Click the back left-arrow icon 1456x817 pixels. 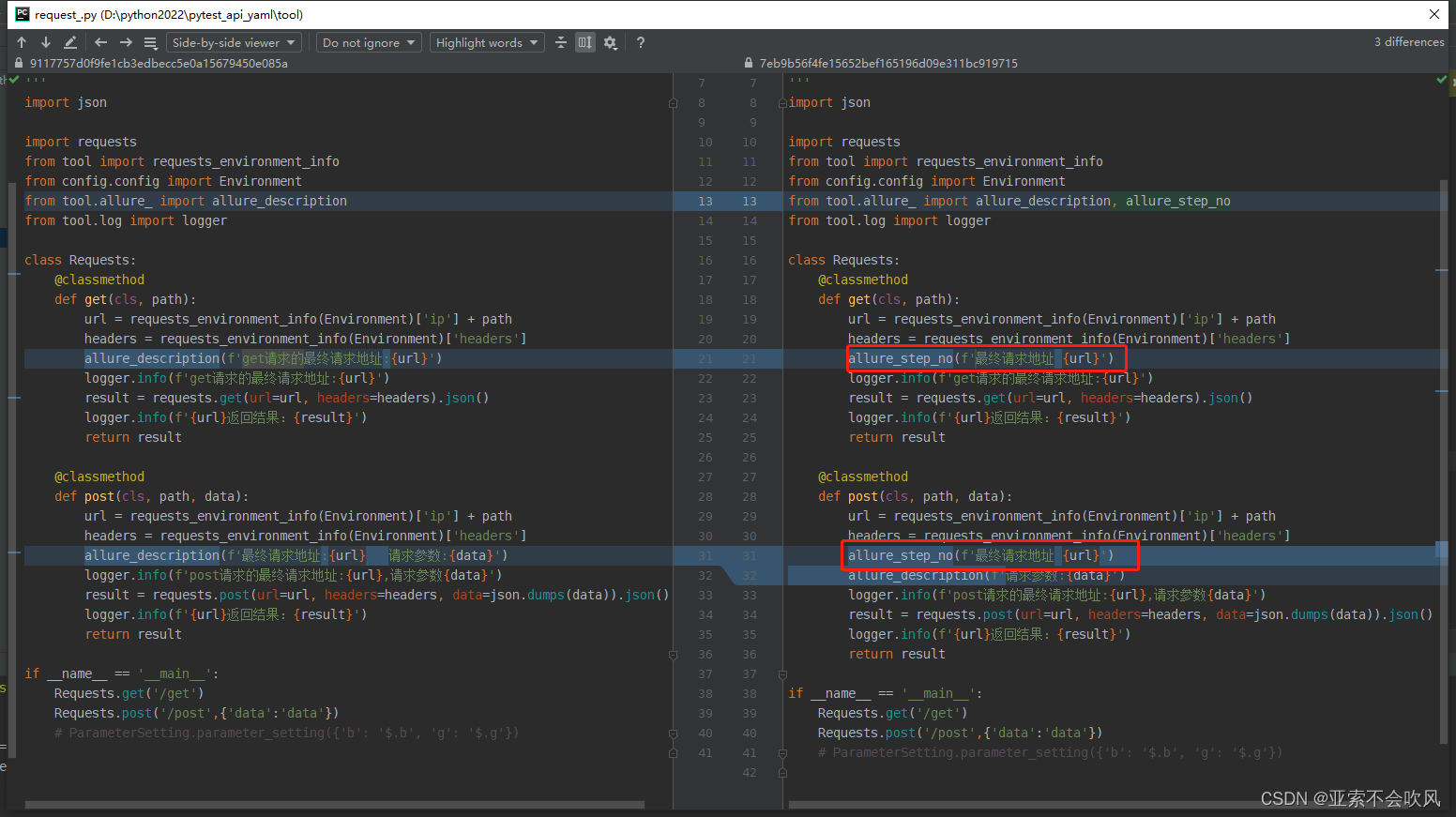100,42
